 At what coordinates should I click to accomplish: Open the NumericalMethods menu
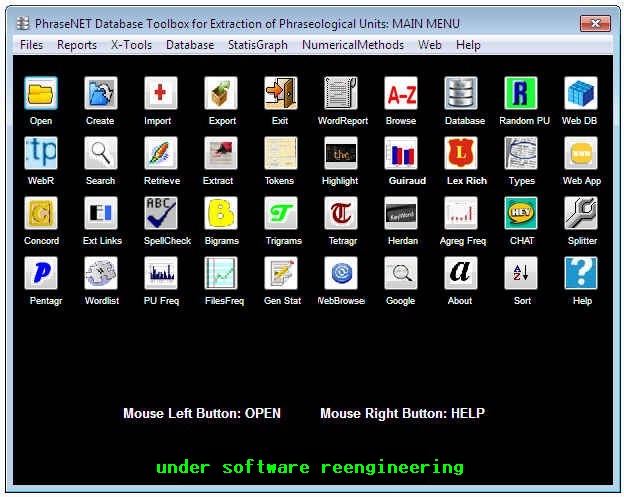(353, 45)
